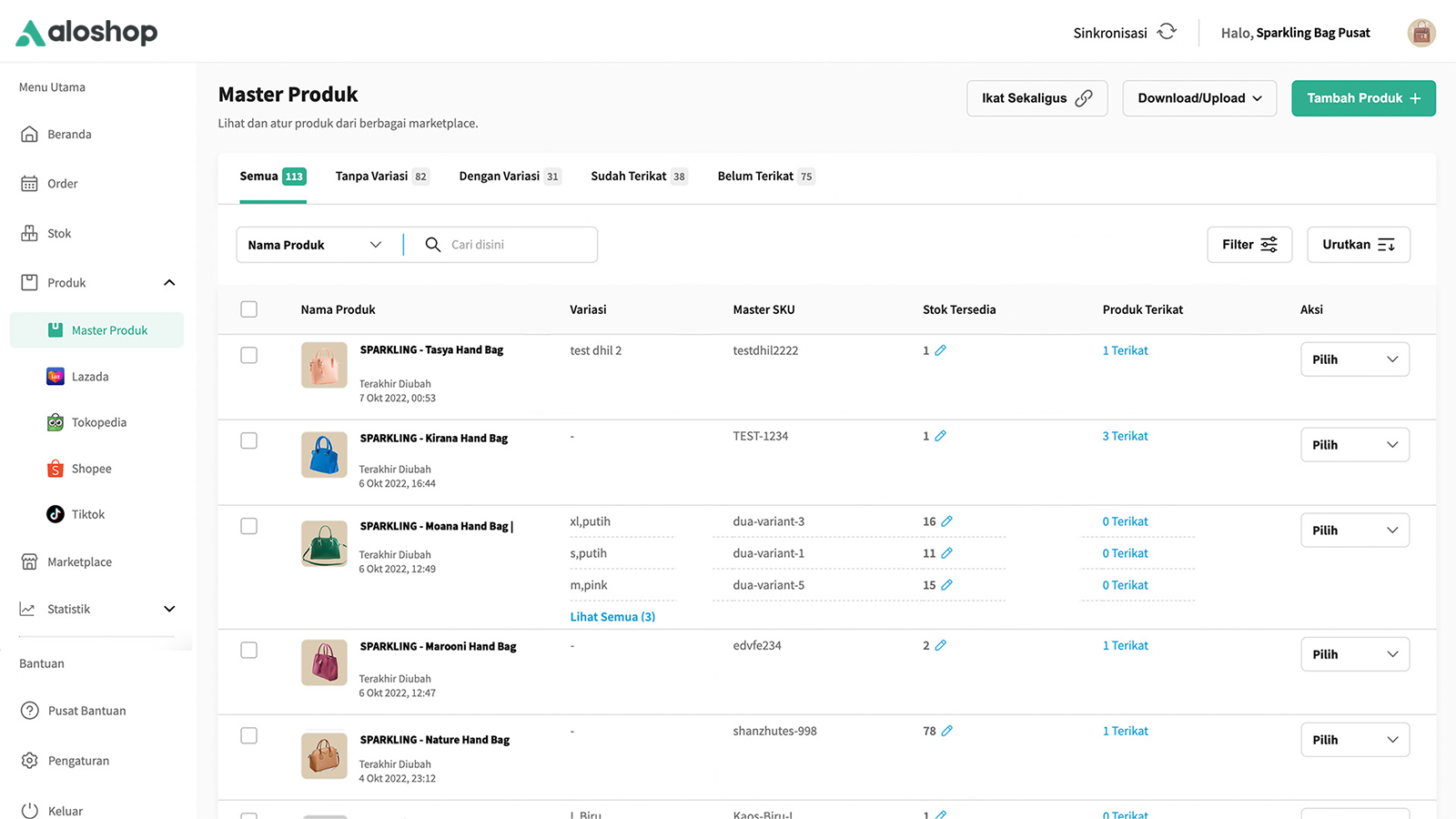Switch to the Sudah Terikat tab

coord(638,177)
